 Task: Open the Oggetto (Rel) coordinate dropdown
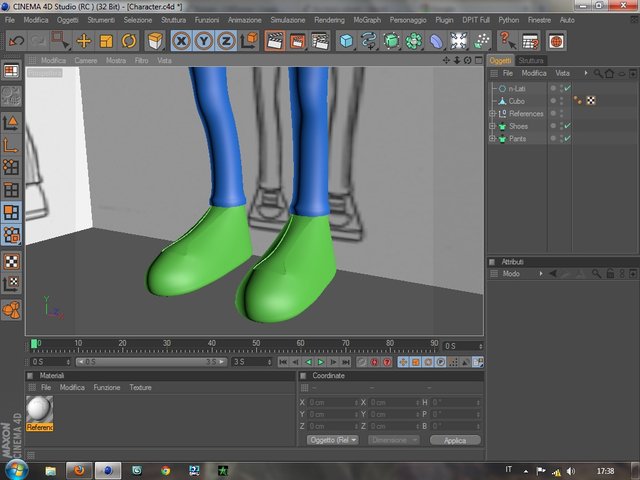(x=333, y=440)
